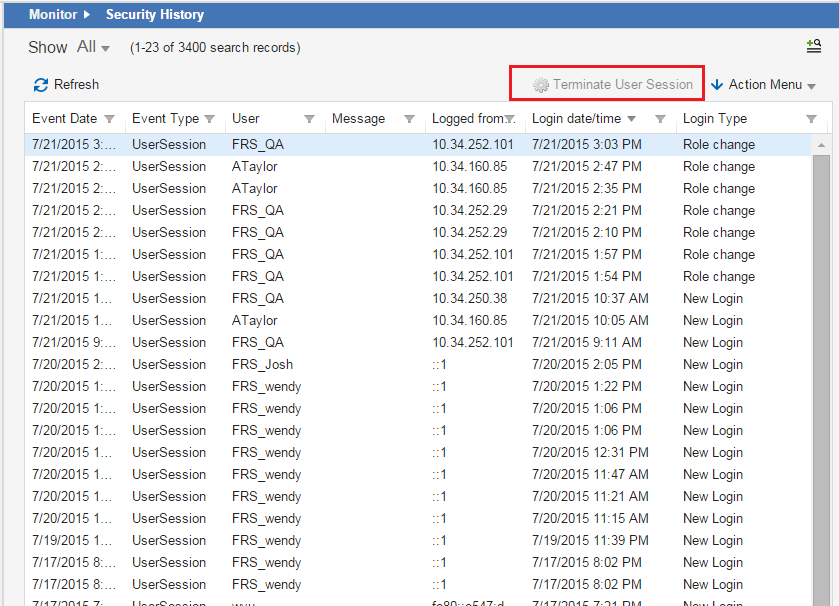Click the arrow after Monitor in the breadcrumb
The image size is (839, 606).
coord(88,14)
